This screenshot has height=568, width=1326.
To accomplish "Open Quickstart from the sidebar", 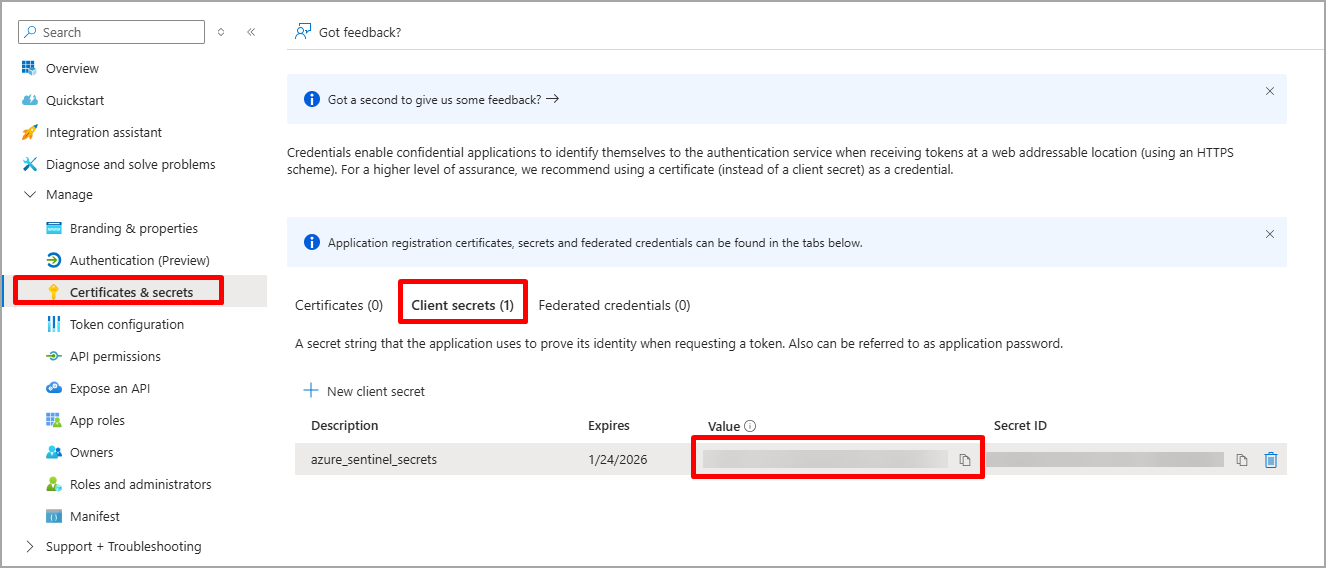I will (75, 101).
